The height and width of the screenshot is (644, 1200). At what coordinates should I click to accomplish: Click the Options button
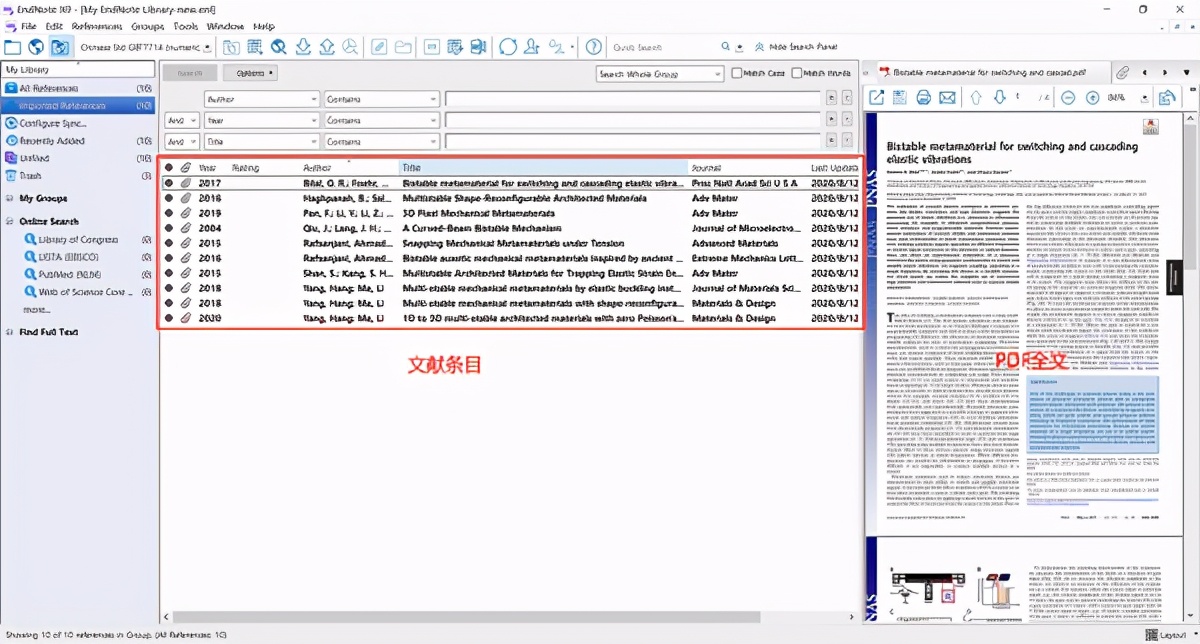point(249,73)
